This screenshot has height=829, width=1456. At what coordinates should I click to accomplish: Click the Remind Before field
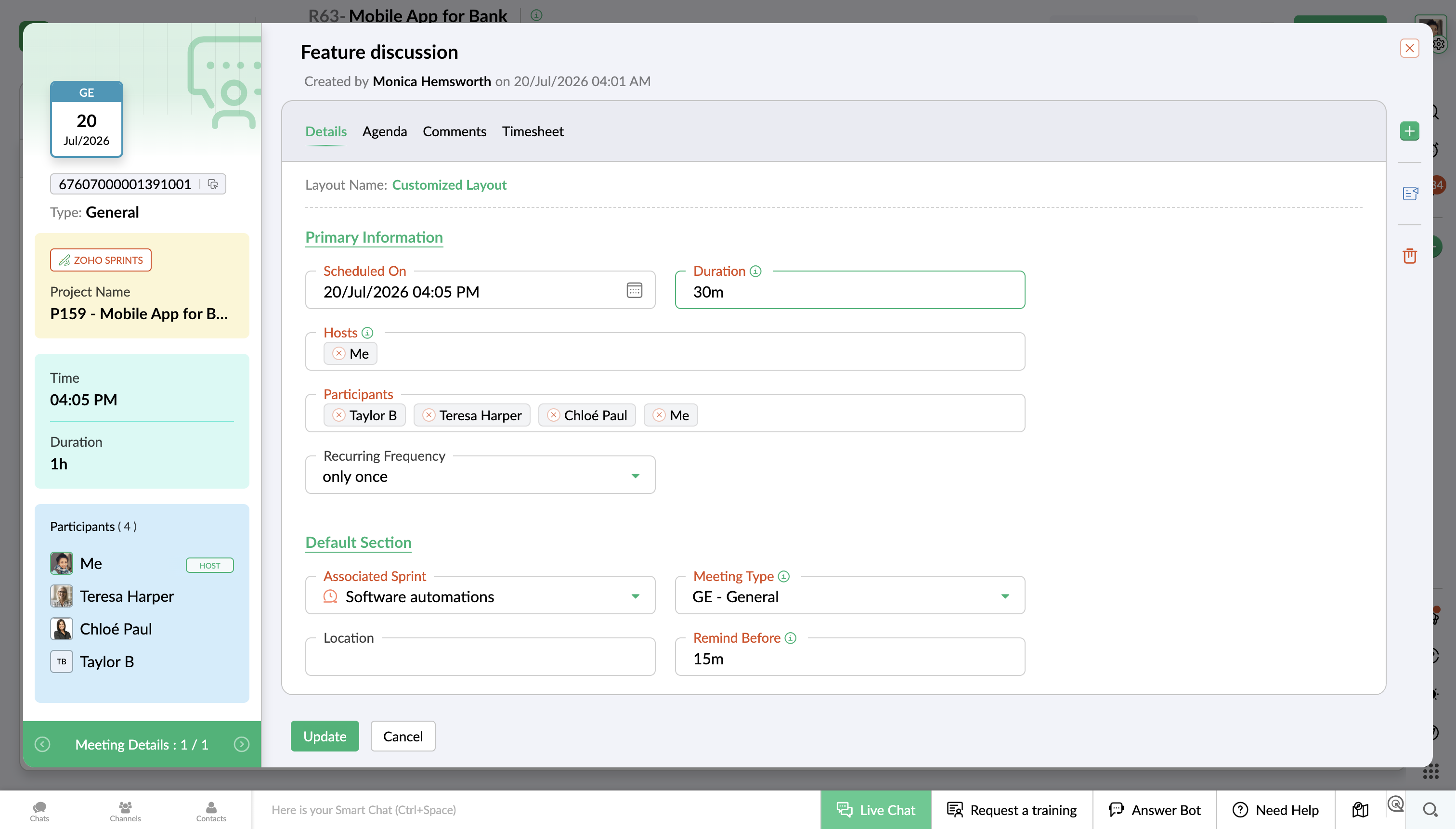(x=849, y=657)
